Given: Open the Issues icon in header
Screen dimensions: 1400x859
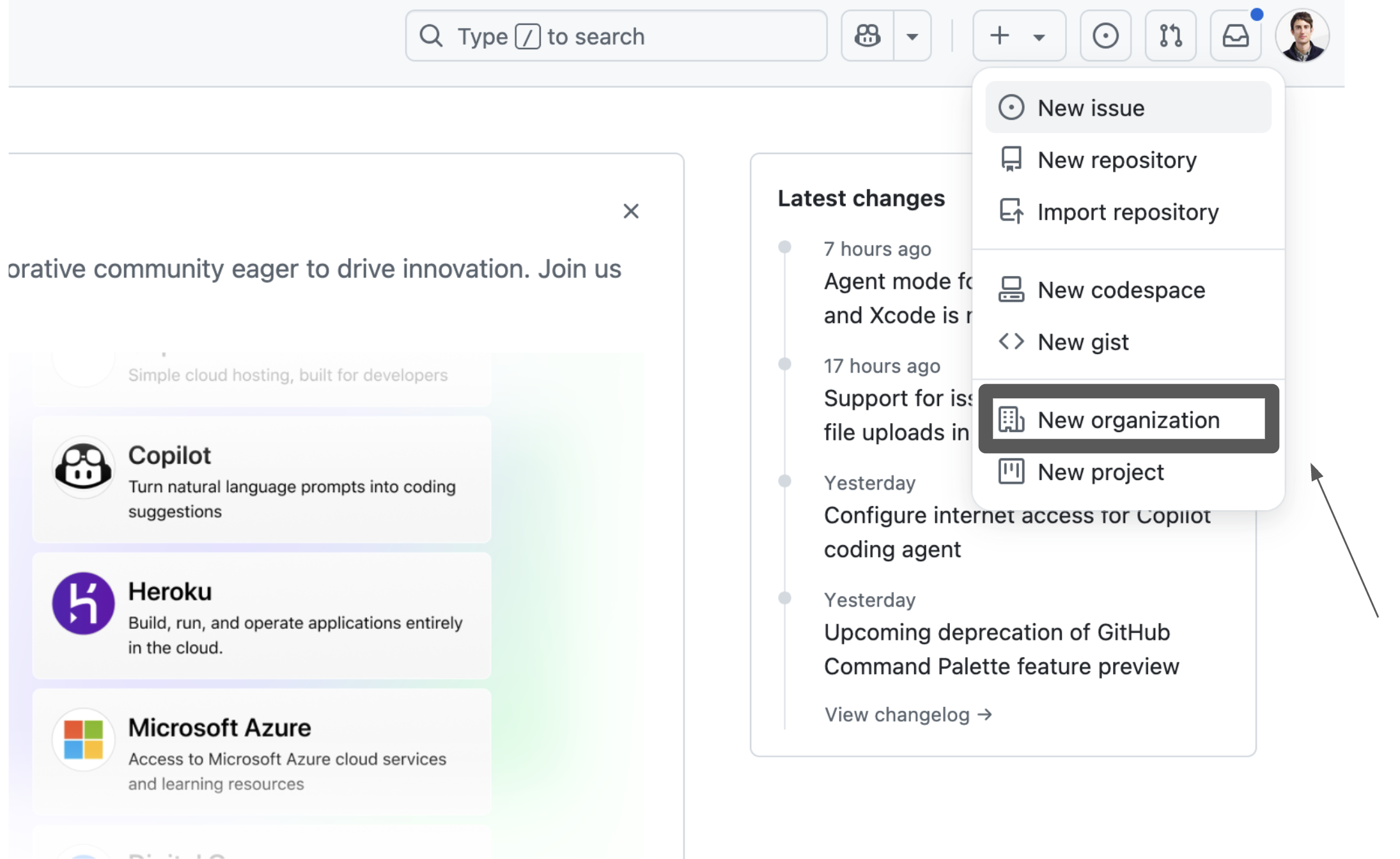Looking at the screenshot, I should [1105, 36].
